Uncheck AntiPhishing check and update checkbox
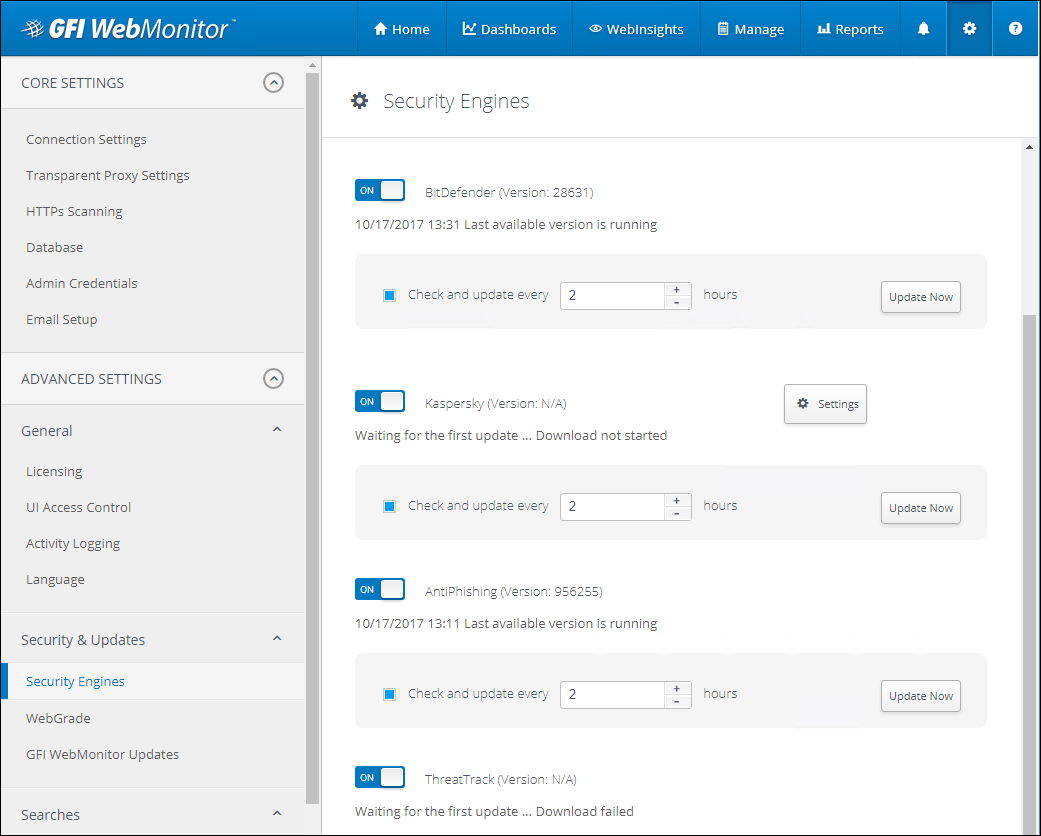 [390, 695]
